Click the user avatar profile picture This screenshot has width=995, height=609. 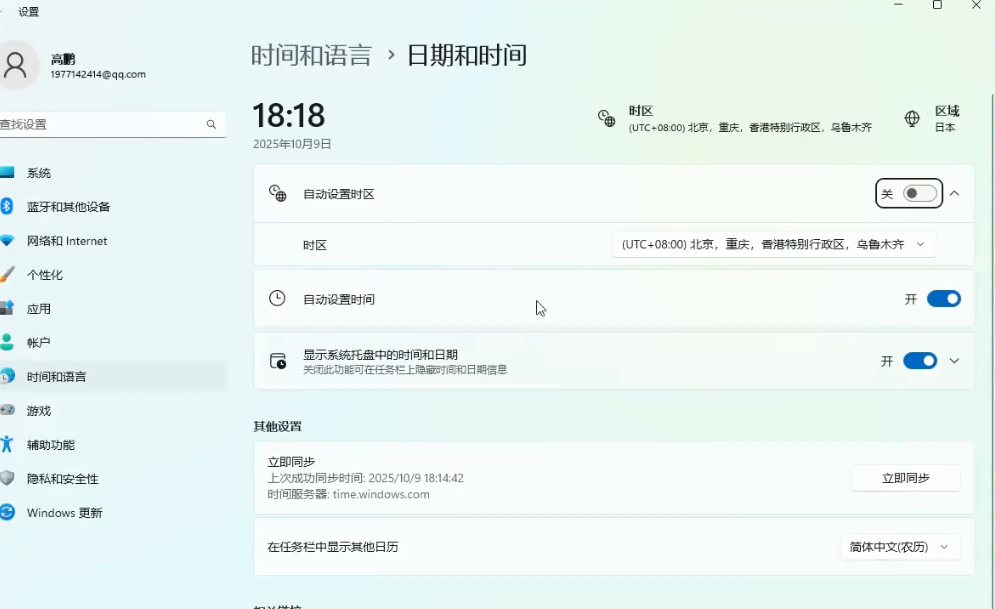coord(16,66)
